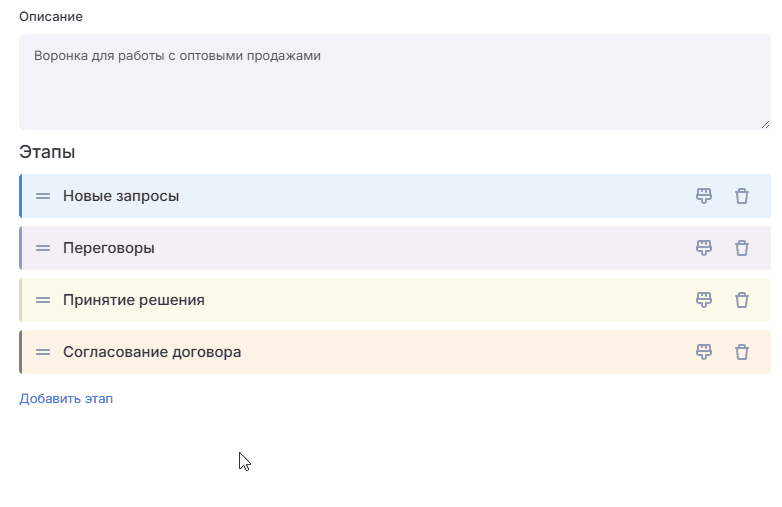Screen dimensions: 782x507
Task: Change color of Переговоры stage
Action: pos(704,248)
